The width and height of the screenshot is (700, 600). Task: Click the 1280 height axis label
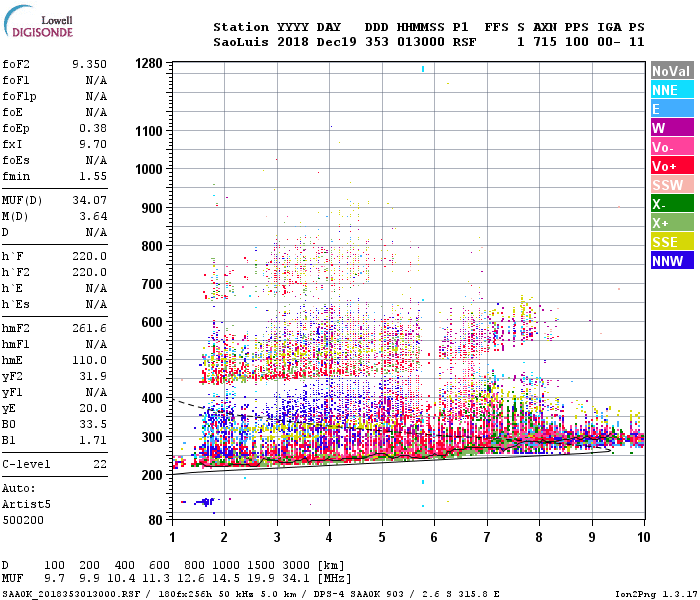[x=149, y=63]
